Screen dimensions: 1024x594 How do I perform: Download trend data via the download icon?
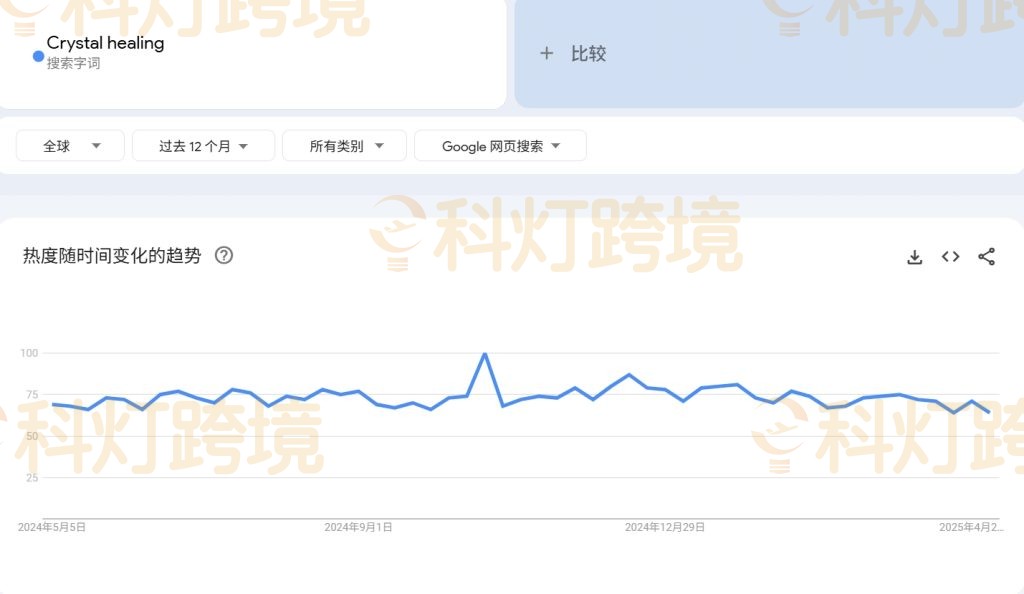click(914, 257)
